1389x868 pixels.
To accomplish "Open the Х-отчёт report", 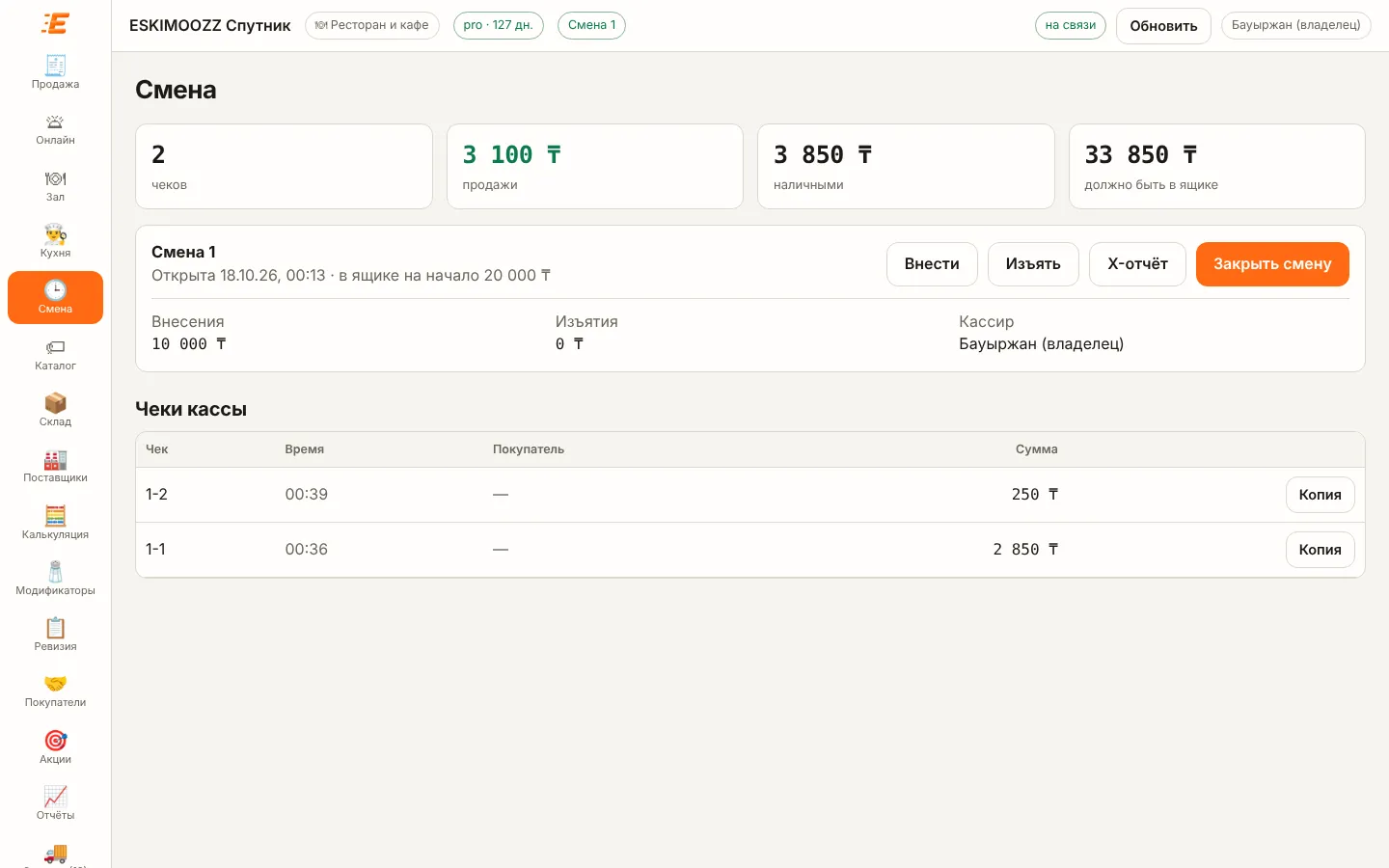I will point(1137,264).
